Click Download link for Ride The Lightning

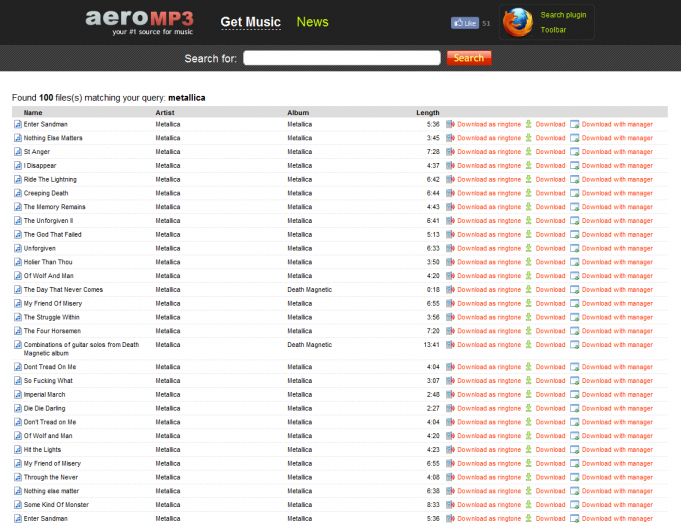click(x=550, y=179)
